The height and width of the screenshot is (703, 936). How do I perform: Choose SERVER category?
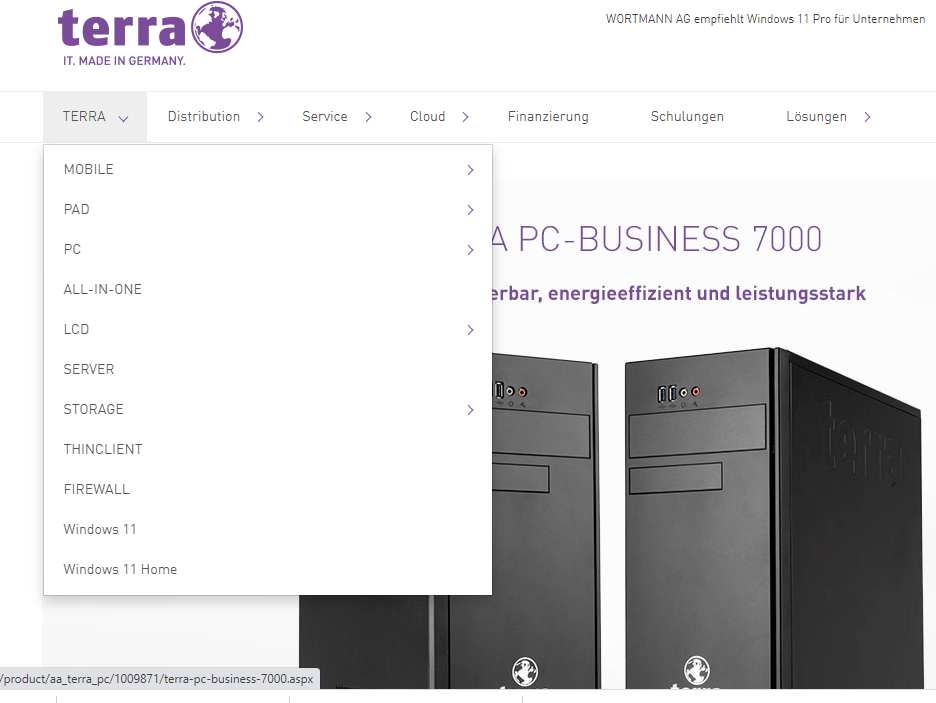89,369
